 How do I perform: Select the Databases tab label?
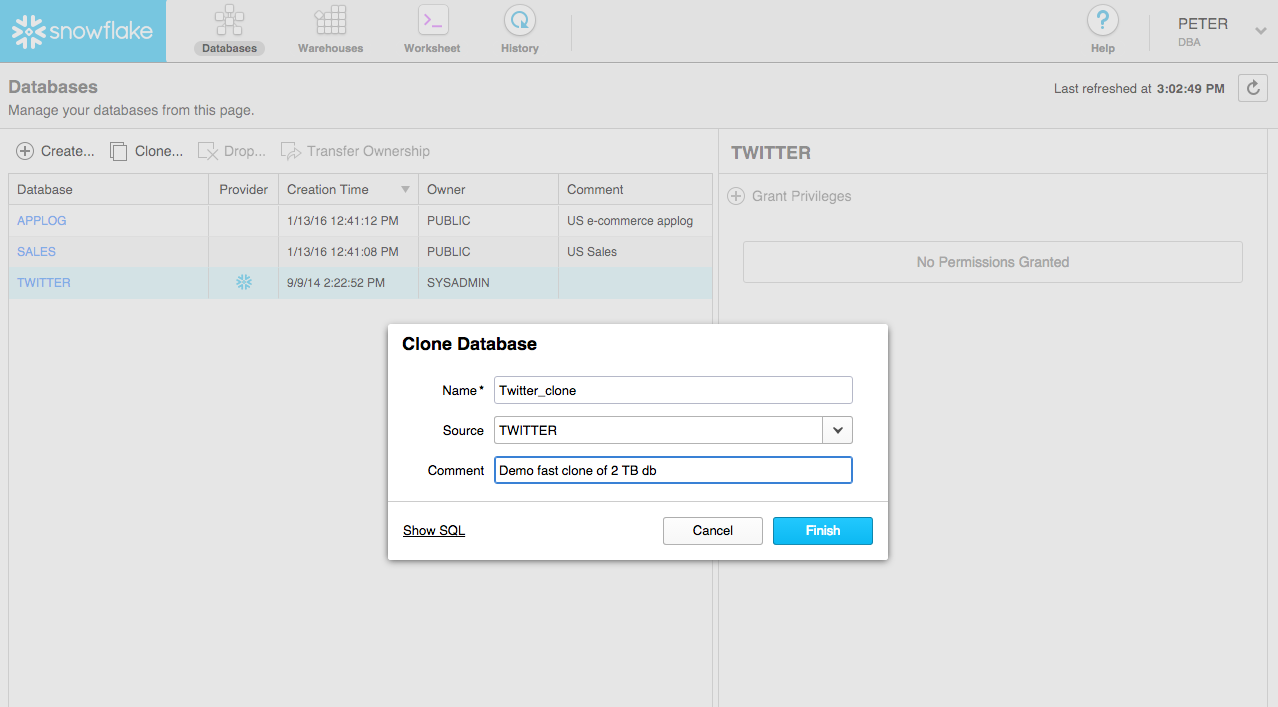point(229,48)
